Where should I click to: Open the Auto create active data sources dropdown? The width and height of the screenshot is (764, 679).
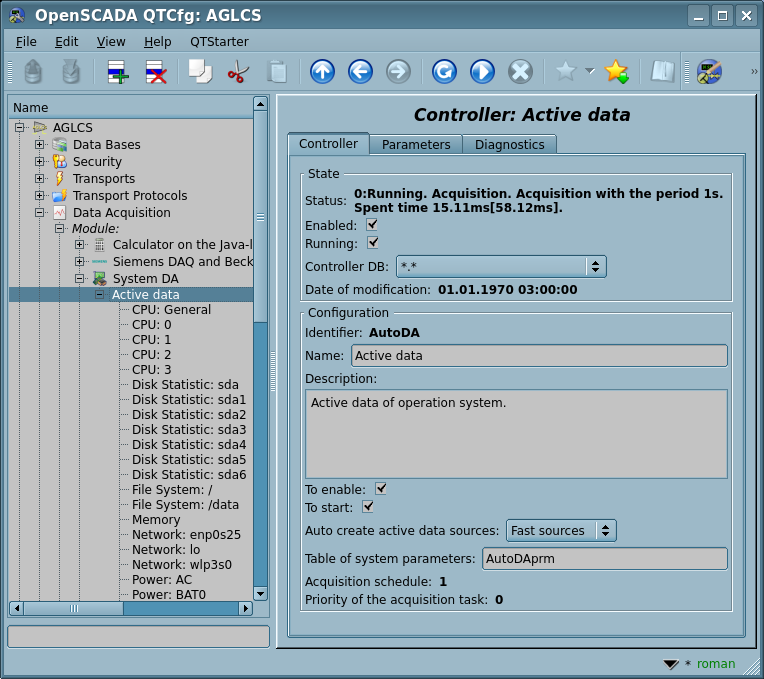(x=561, y=530)
